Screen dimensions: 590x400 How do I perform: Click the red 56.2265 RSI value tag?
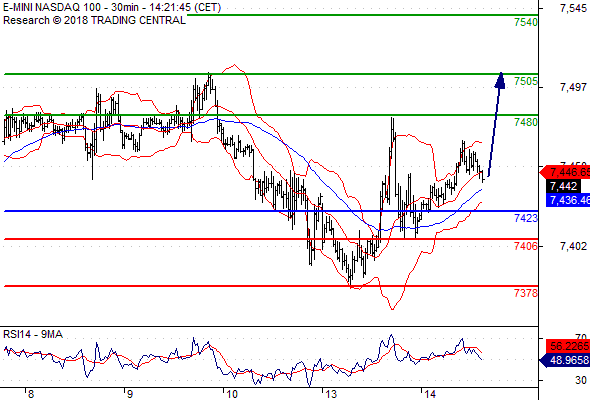pyautogui.click(x=568, y=346)
